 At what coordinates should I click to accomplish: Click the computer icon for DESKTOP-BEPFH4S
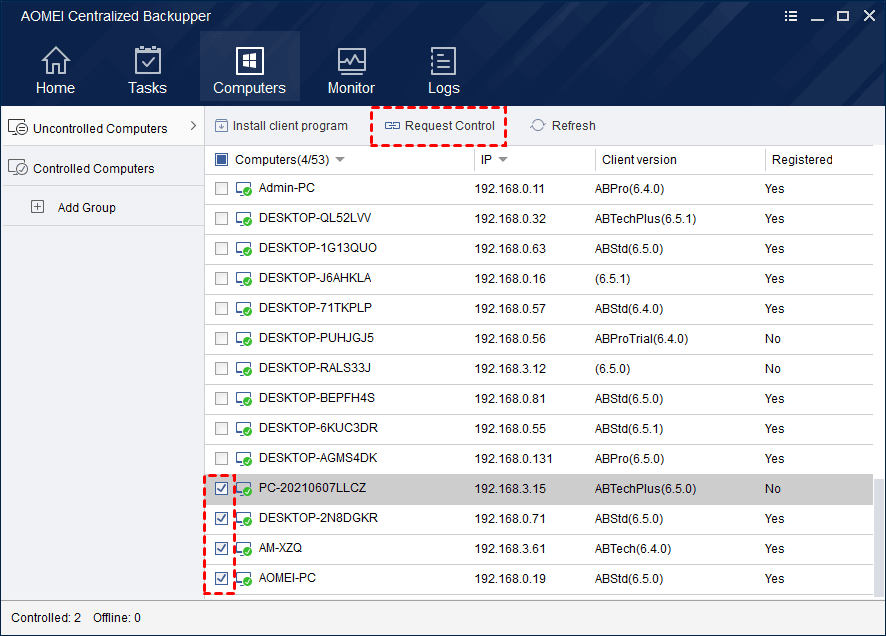244,398
